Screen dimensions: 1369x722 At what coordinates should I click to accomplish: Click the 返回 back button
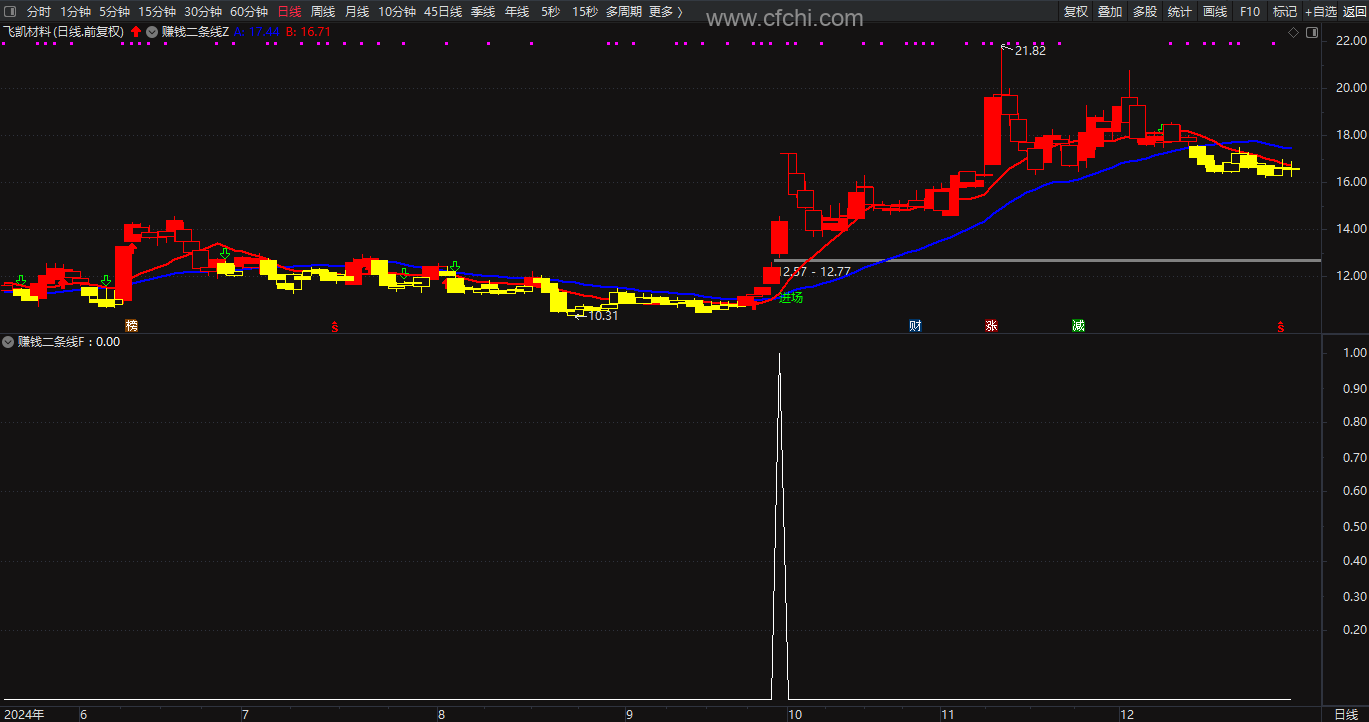click(x=1353, y=12)
